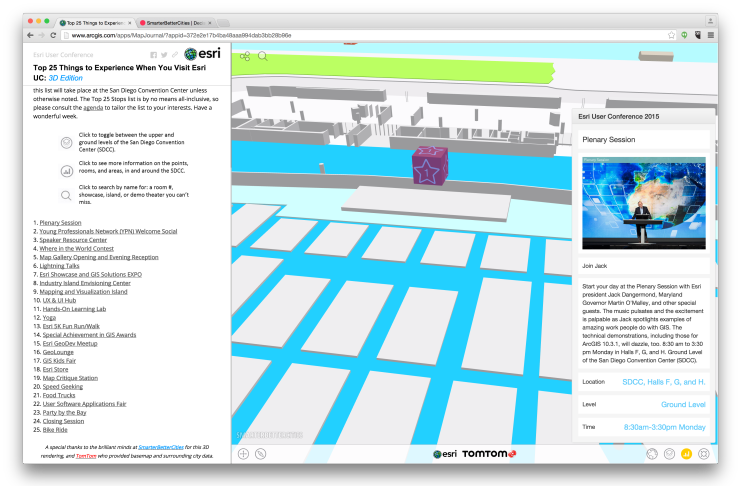Click the URL address bar
The height and width of the screenshot is (486, 741).
[363, 35]
